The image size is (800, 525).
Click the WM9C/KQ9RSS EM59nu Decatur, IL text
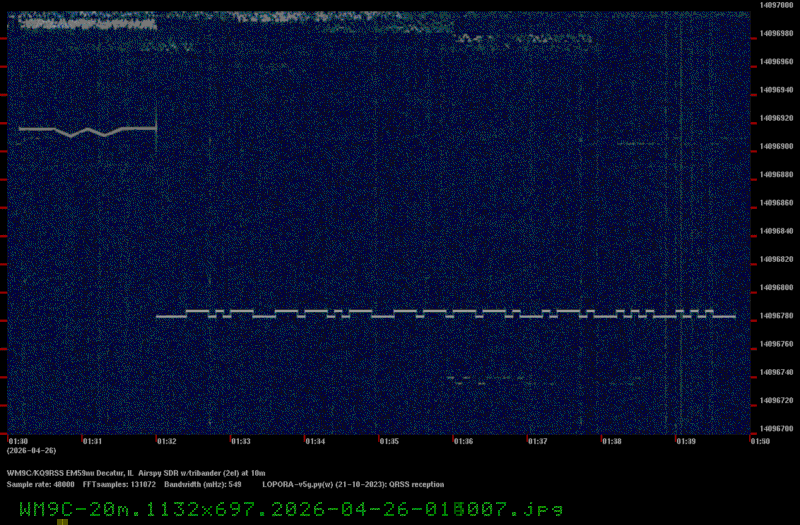[x=70, y=473]
